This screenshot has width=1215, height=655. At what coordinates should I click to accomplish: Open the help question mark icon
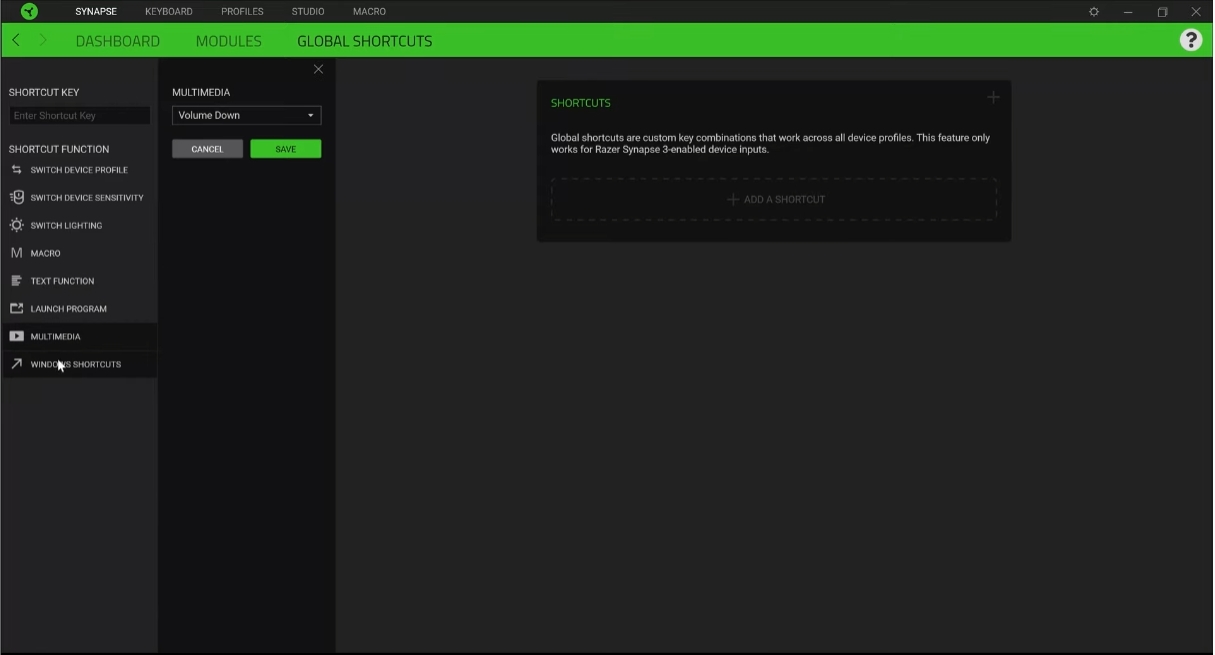(1190, 40)
